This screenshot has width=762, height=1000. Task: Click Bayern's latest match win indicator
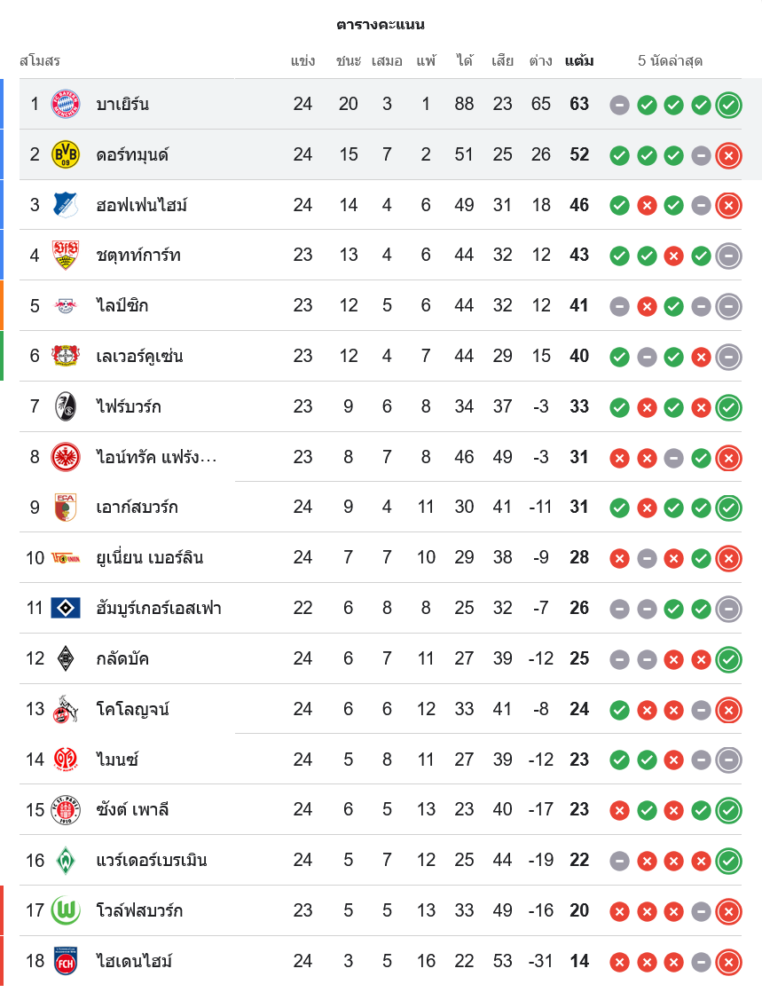pyautogui.click(x=729, y=104)
